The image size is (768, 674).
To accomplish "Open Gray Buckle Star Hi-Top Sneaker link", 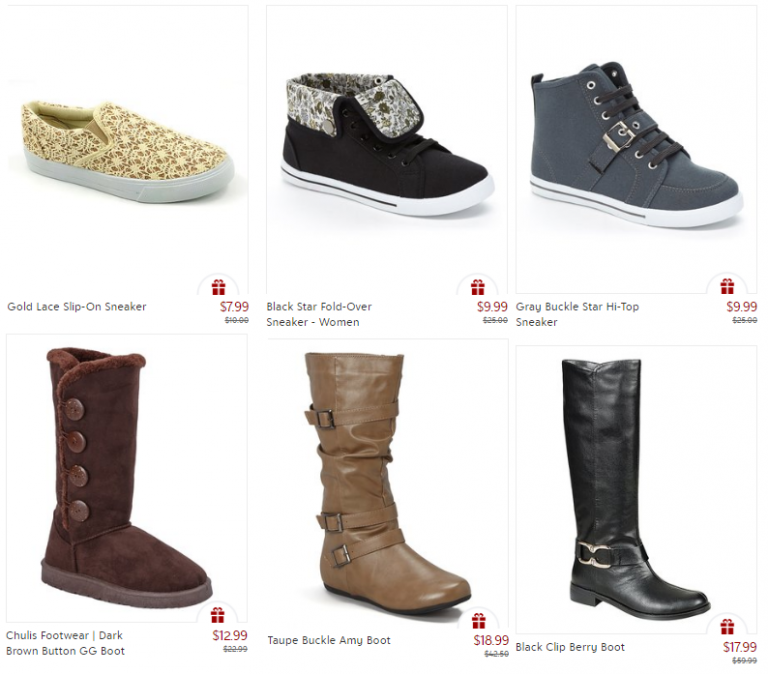I will click(577, 314).
